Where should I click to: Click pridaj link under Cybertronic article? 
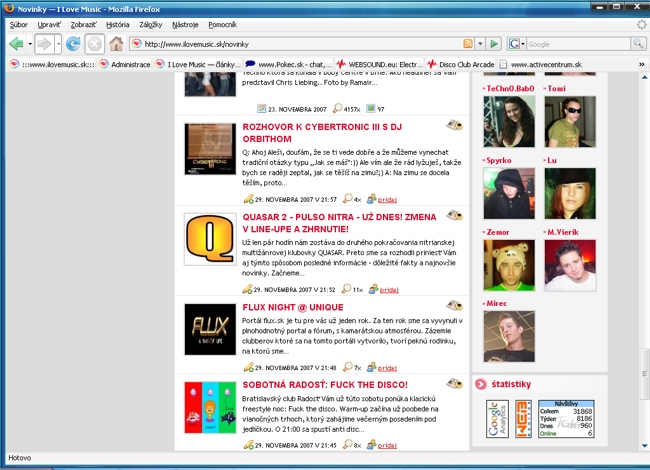tap(387, 200)
